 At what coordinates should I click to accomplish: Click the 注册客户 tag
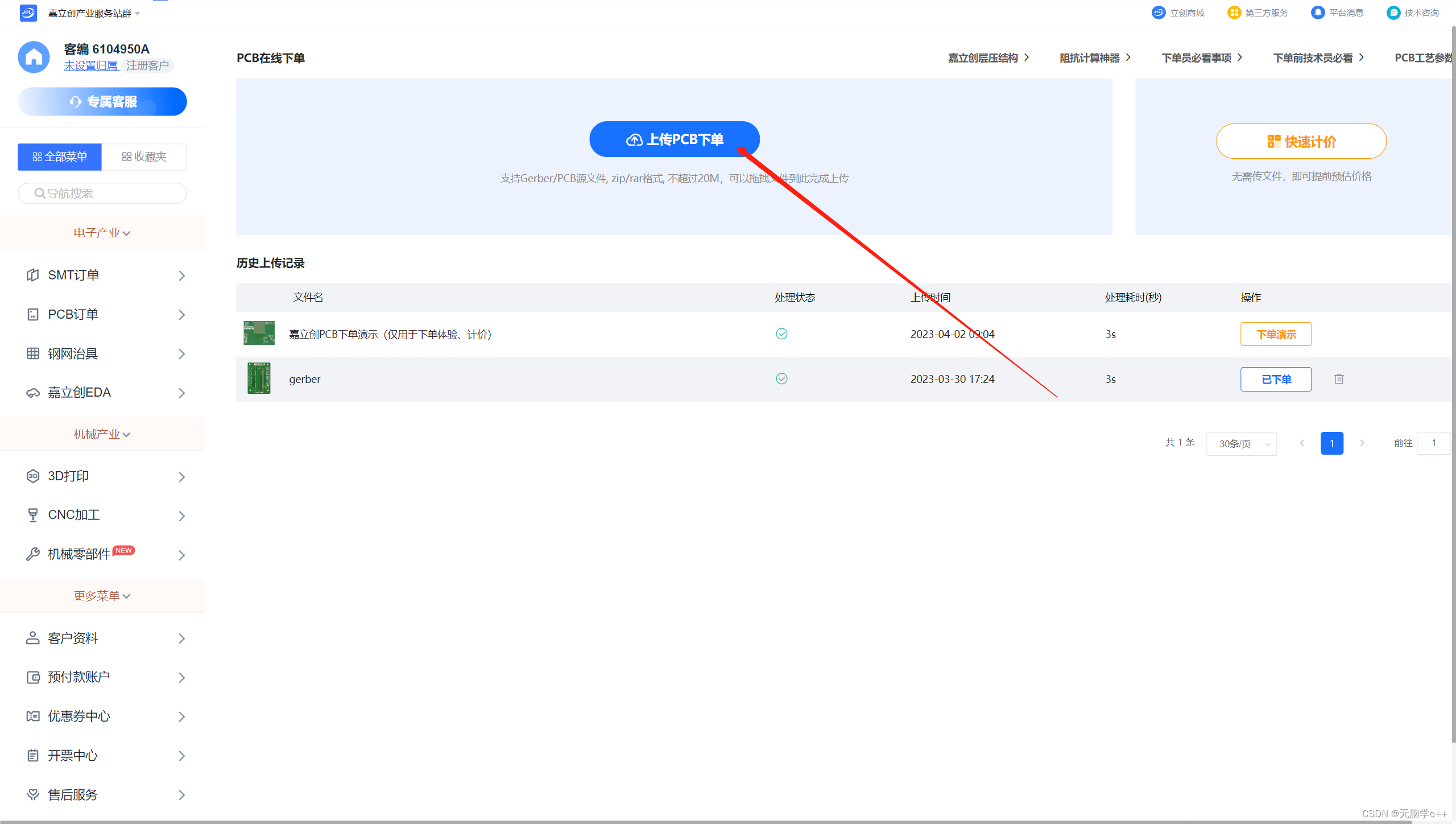(x=148, y=65)
